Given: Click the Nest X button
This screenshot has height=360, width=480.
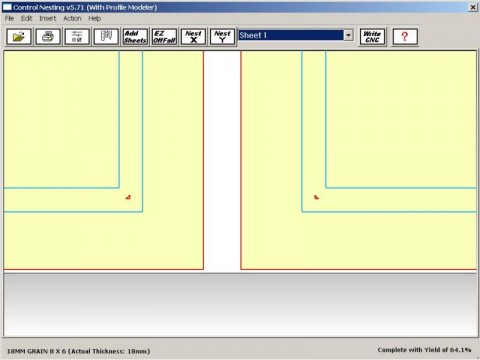Looking at the screenshot, I should pos(193,36).
